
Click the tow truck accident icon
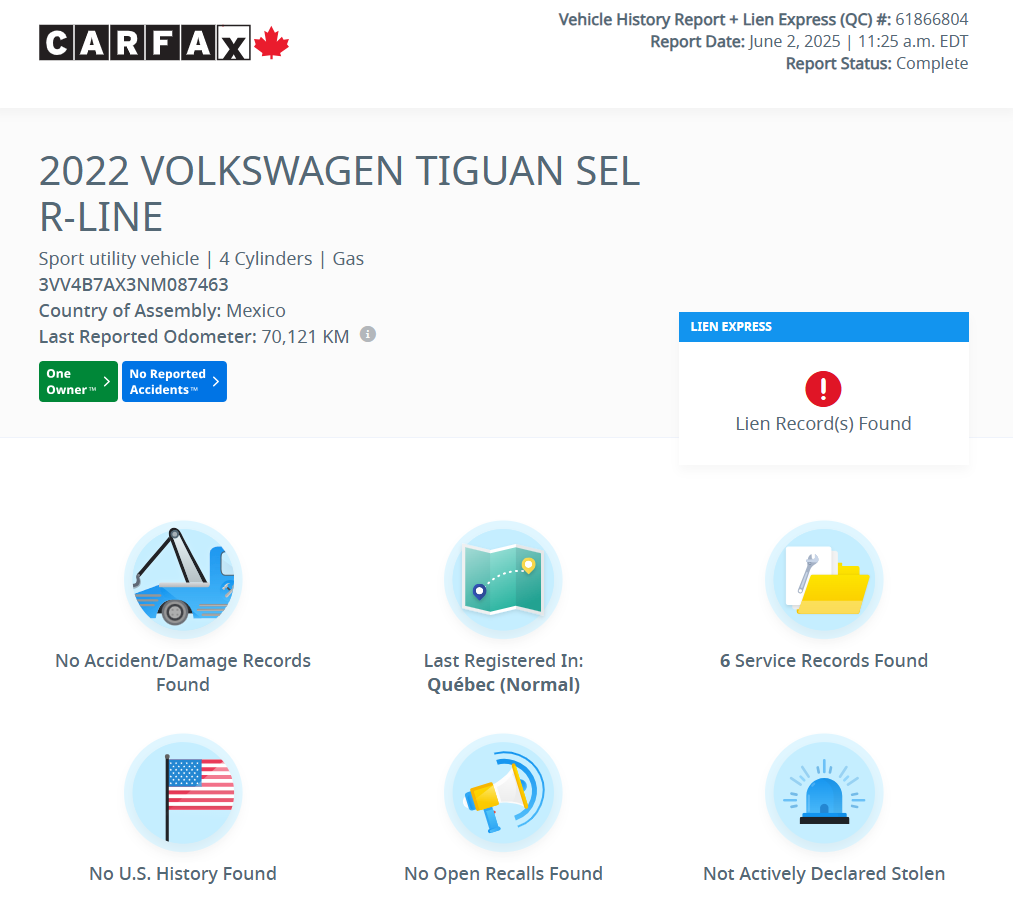tap(183, 580)
